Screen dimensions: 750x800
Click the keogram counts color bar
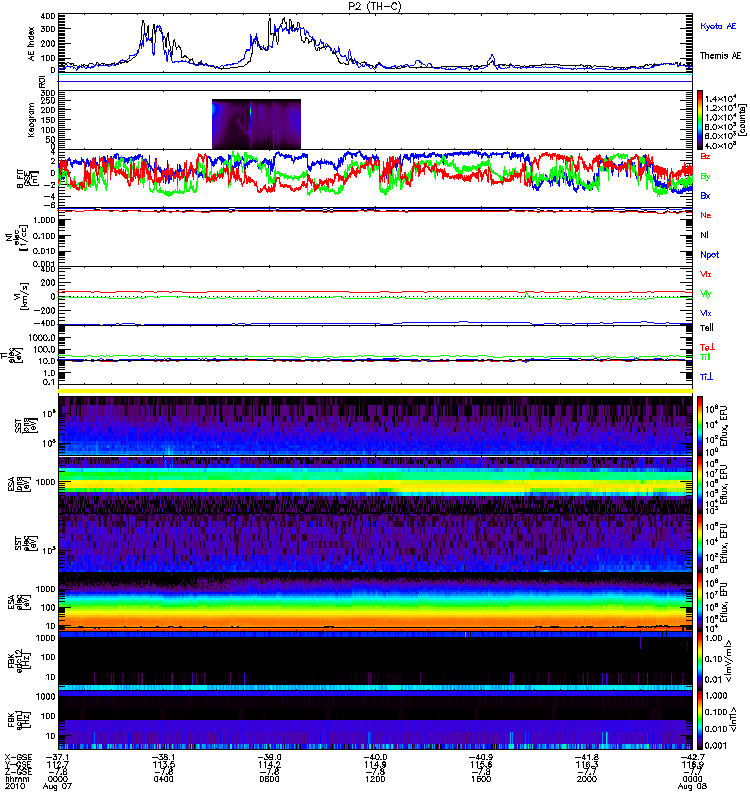(700, 120)
